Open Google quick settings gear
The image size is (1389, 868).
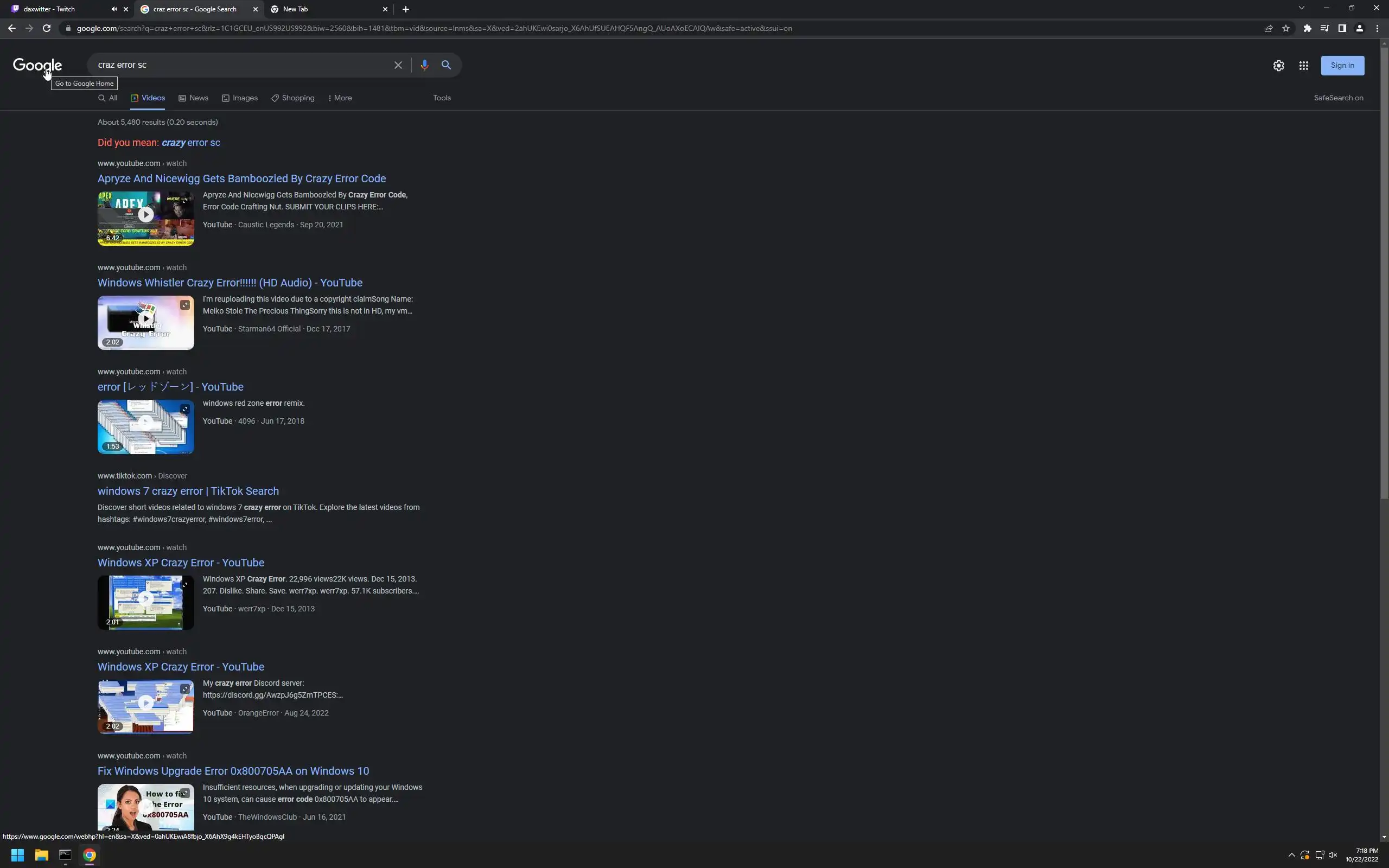1278,66
